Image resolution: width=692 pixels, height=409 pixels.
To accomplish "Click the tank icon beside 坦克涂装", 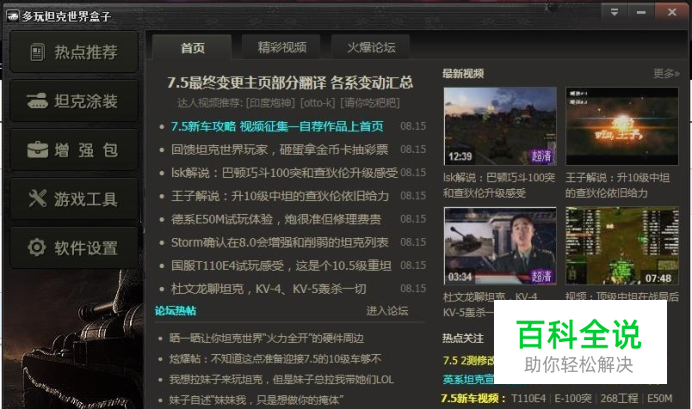I will coord(38,101).
